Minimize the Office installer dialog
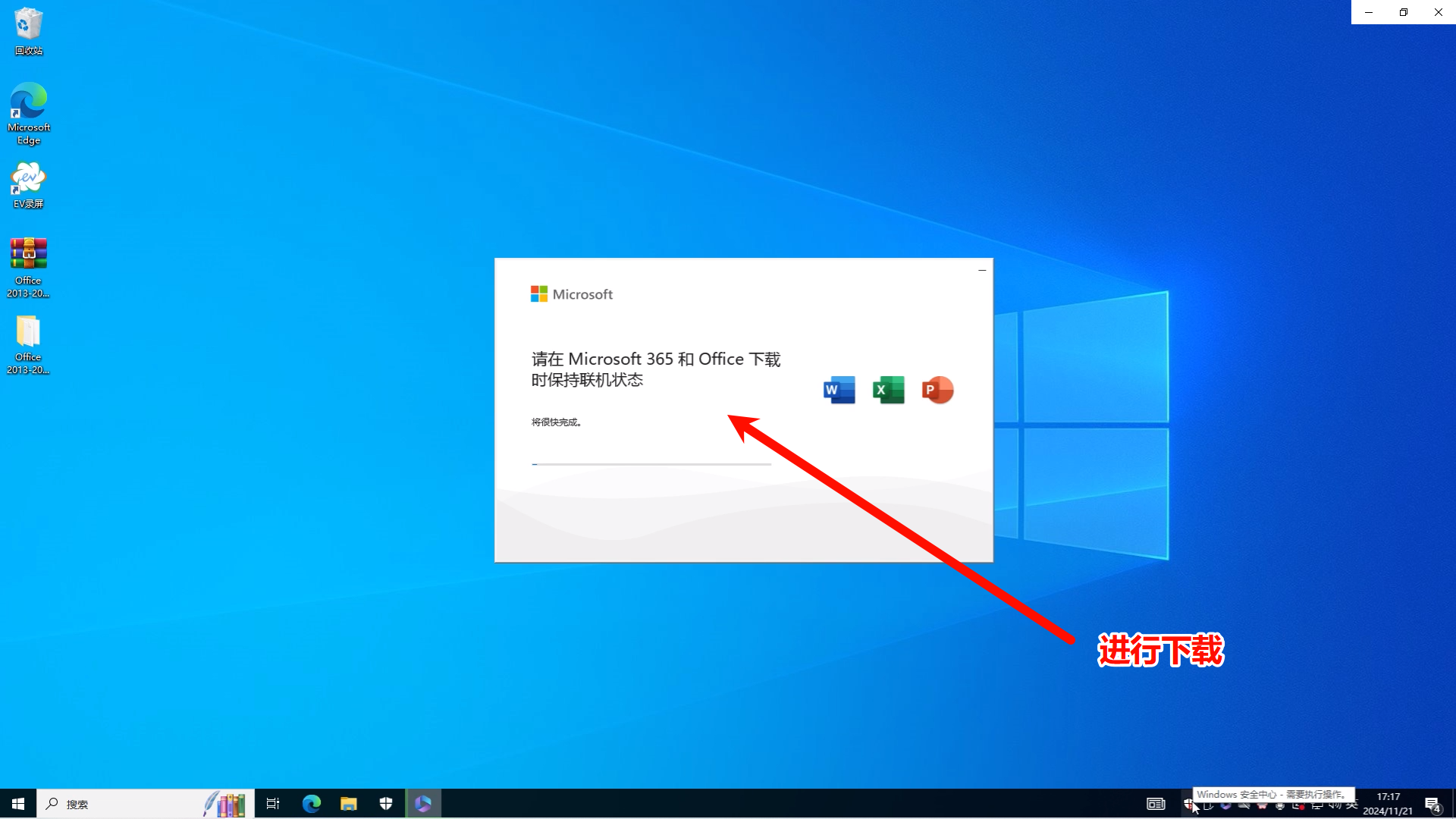1456x819 pixels. (982, 270)
